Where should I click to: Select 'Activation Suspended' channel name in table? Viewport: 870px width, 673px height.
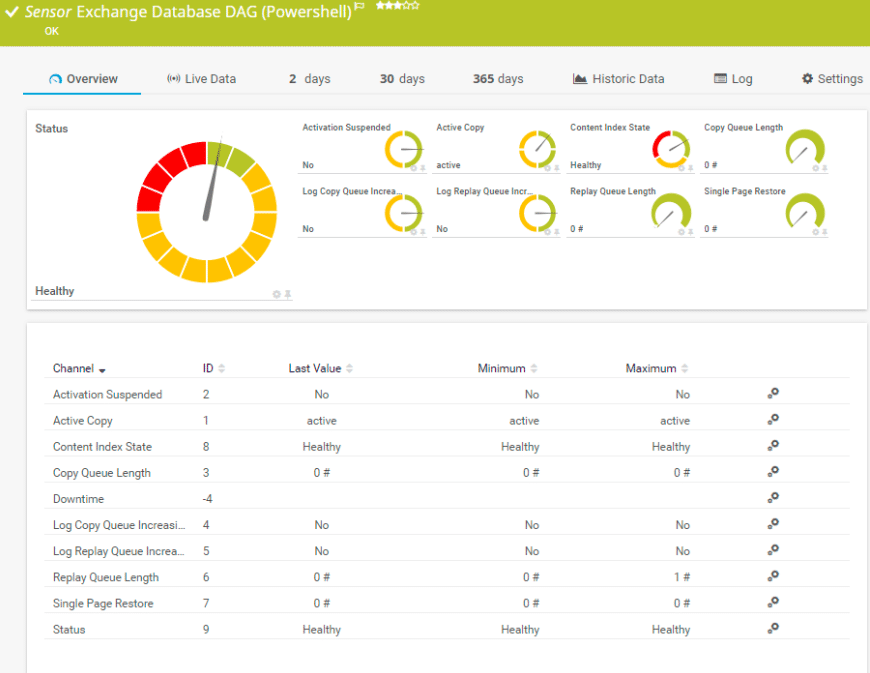[107, 394]
